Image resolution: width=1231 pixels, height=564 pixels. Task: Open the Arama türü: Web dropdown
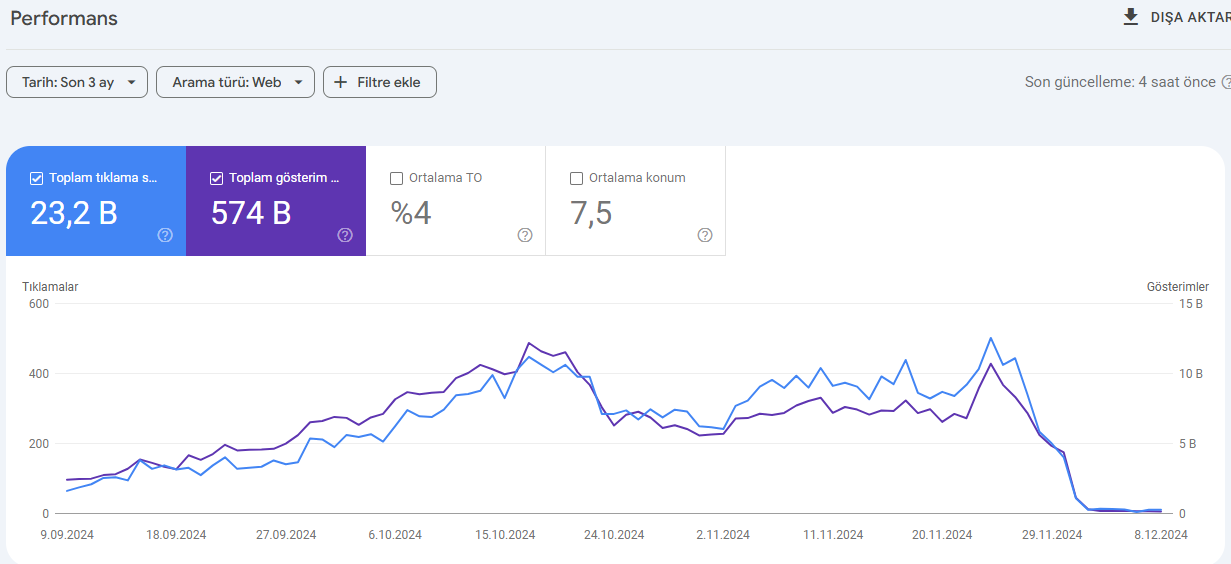click(235, 82)
